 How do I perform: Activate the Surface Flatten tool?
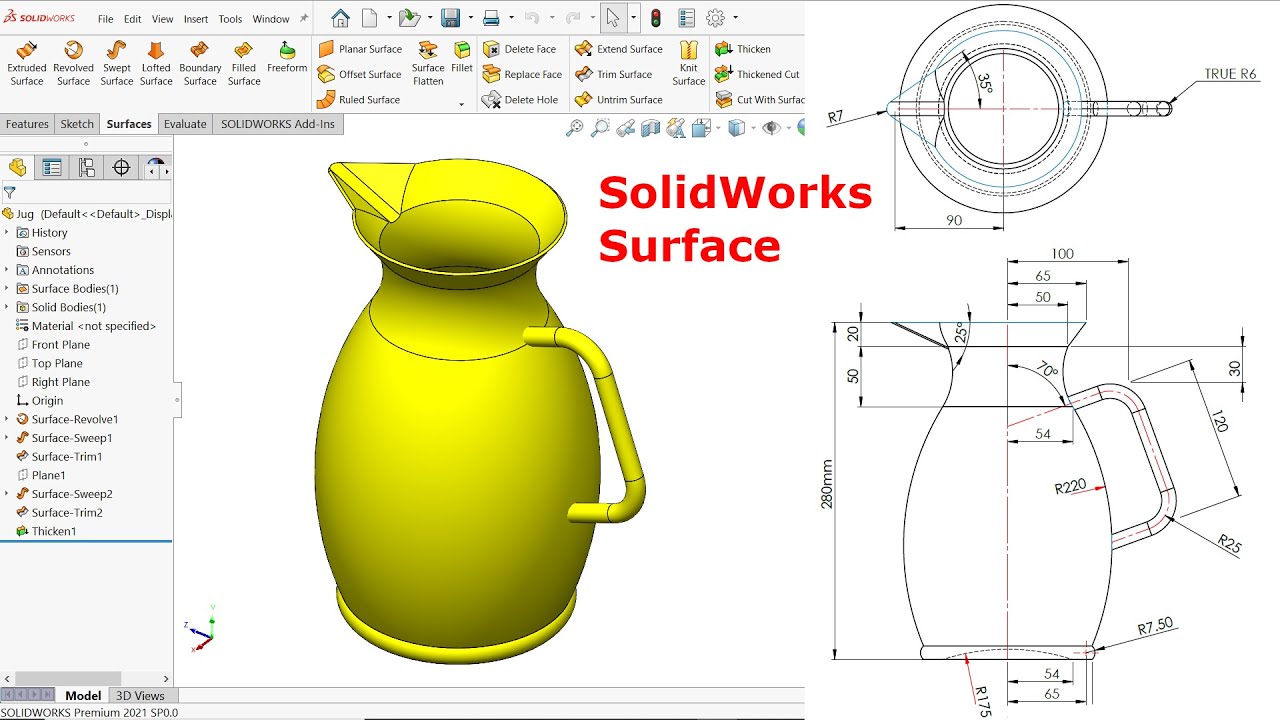coord(428,64)
